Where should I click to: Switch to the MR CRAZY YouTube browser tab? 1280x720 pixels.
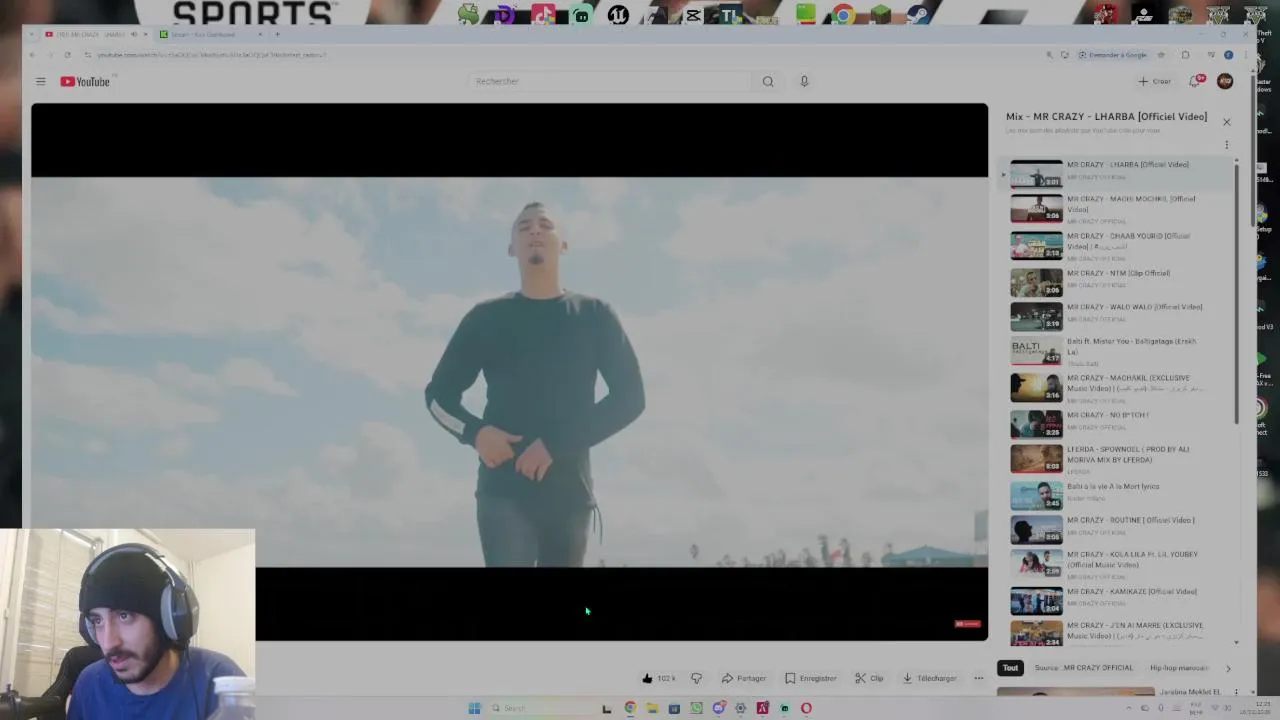click(93, 34)
